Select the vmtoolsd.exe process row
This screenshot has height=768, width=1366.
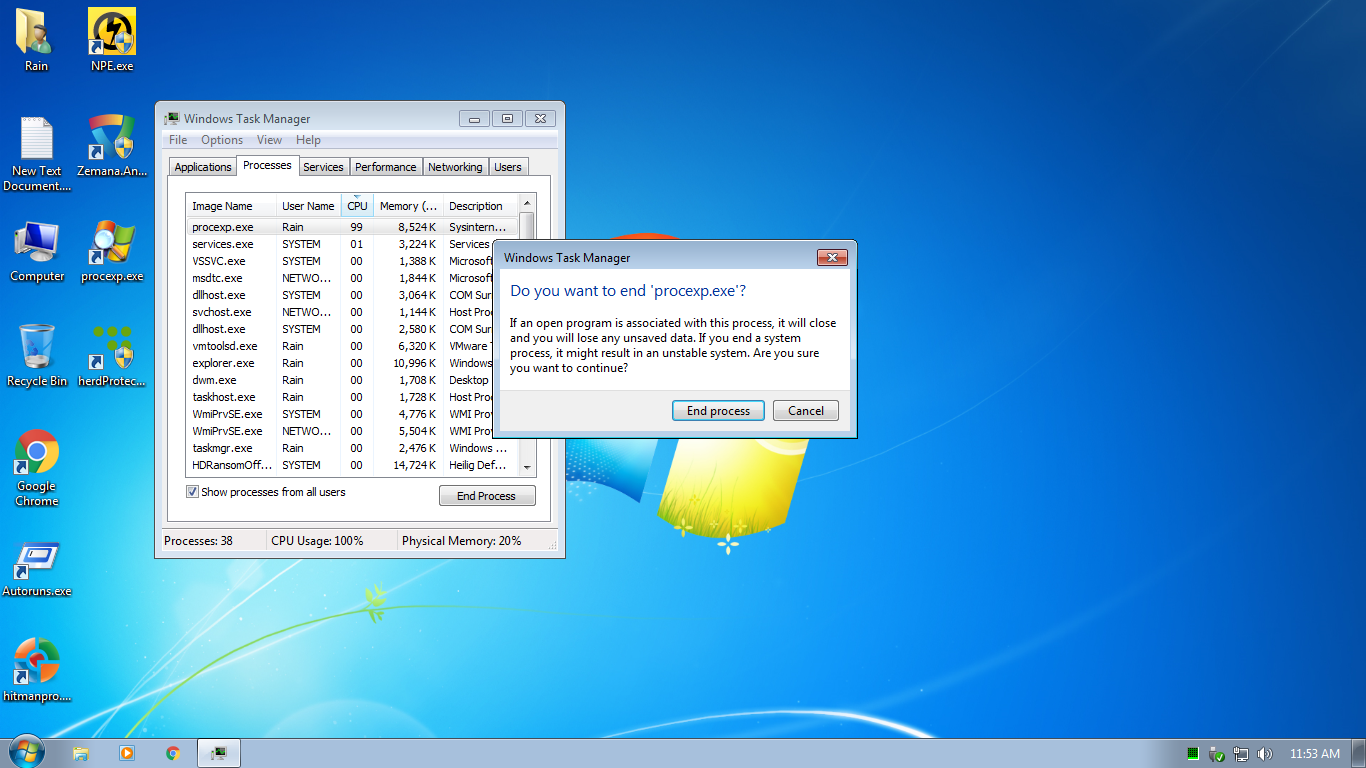353,346
